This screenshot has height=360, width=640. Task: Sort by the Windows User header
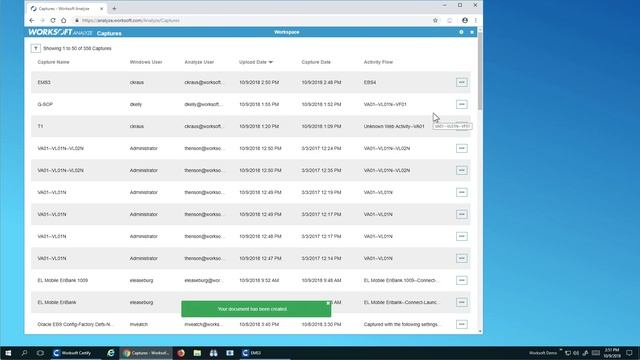(x=146, y=62)
